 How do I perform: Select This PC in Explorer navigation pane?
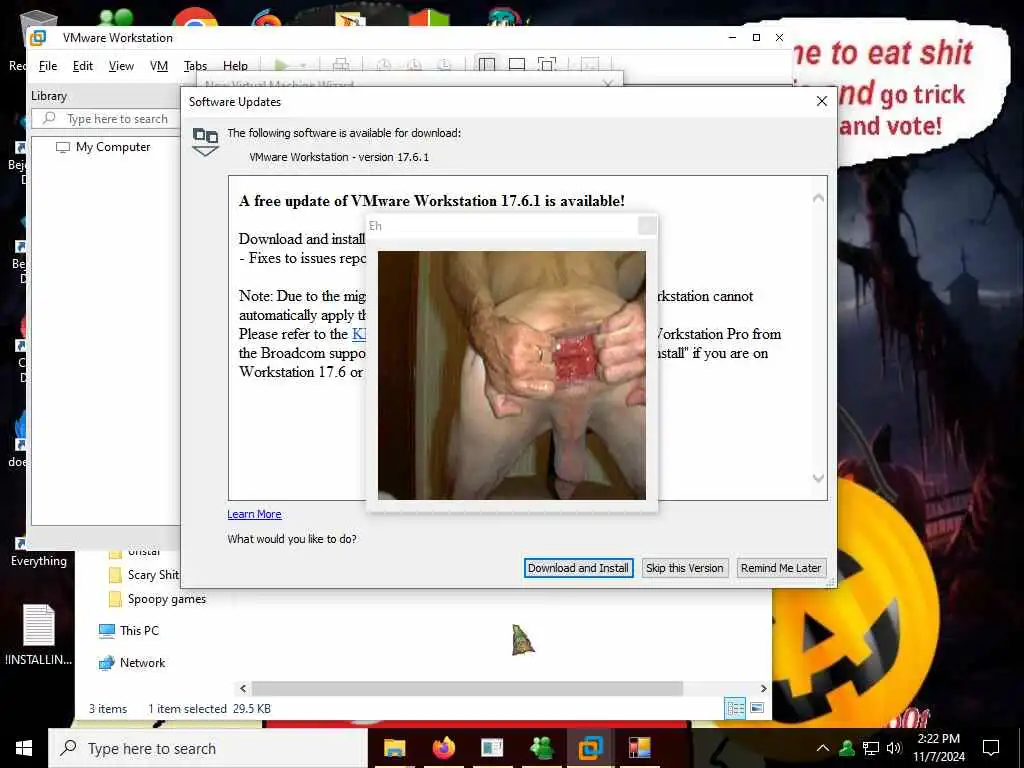click(129, 630)
